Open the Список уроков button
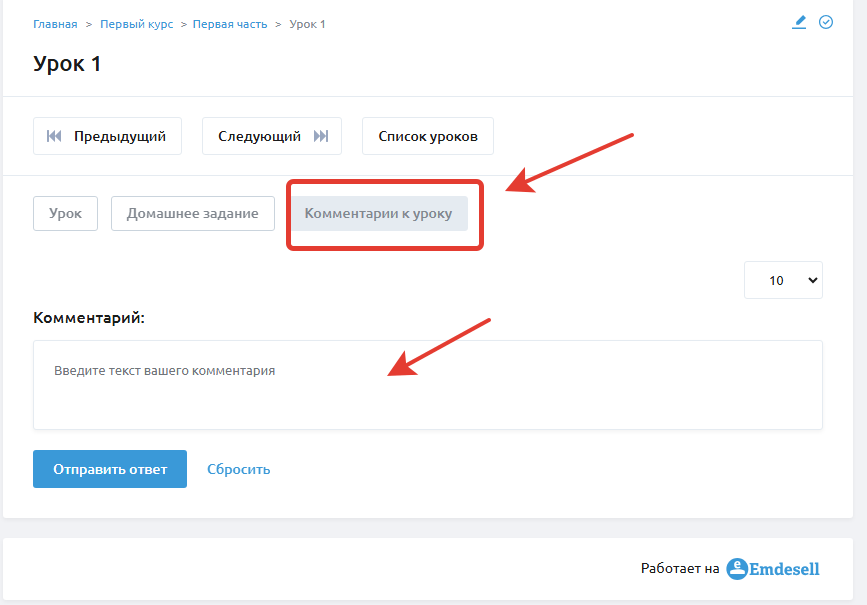 pos(428,136)
